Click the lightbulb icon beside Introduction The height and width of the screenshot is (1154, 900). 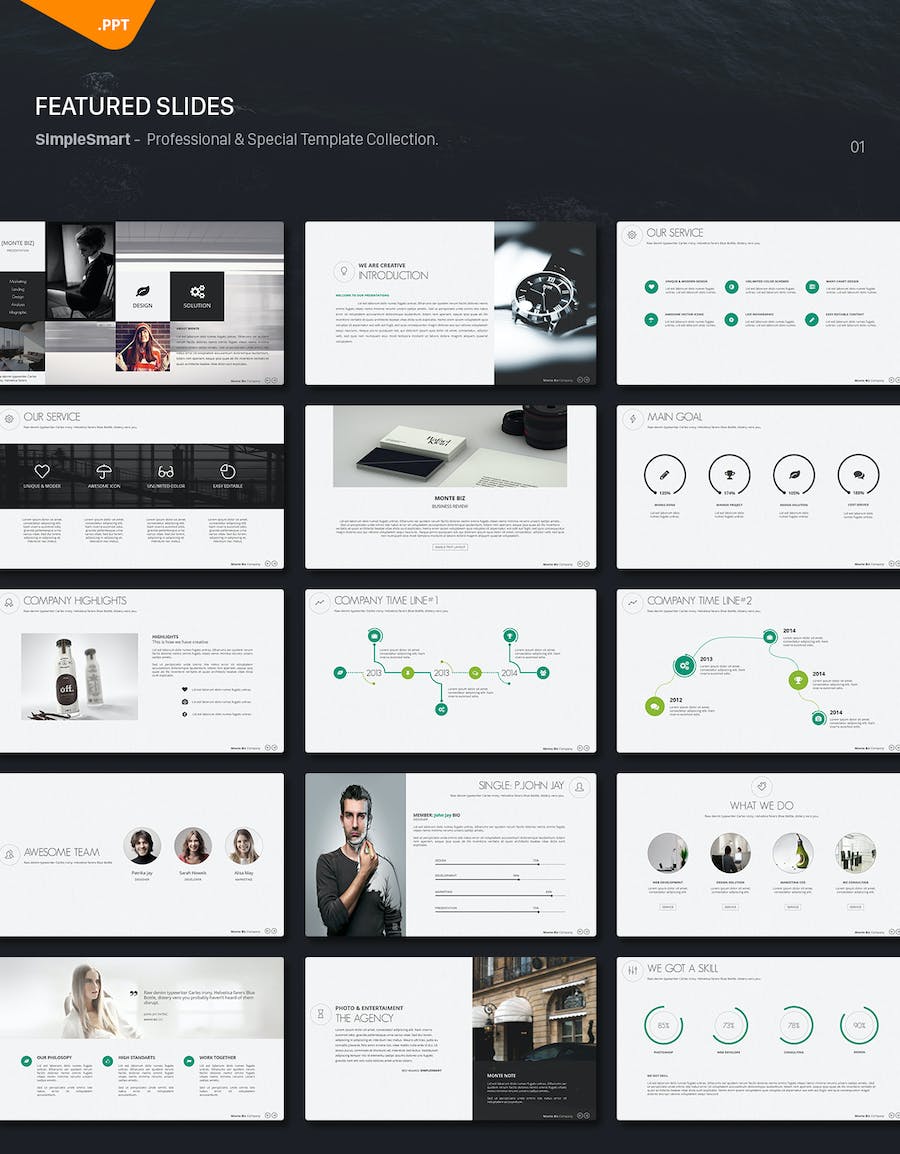click(x=345, y=271)
